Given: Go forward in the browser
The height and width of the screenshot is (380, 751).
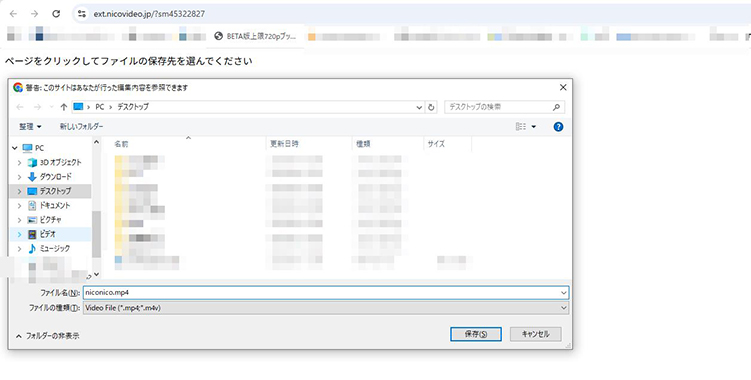Looking at the screenshot, I should [34, 14].
